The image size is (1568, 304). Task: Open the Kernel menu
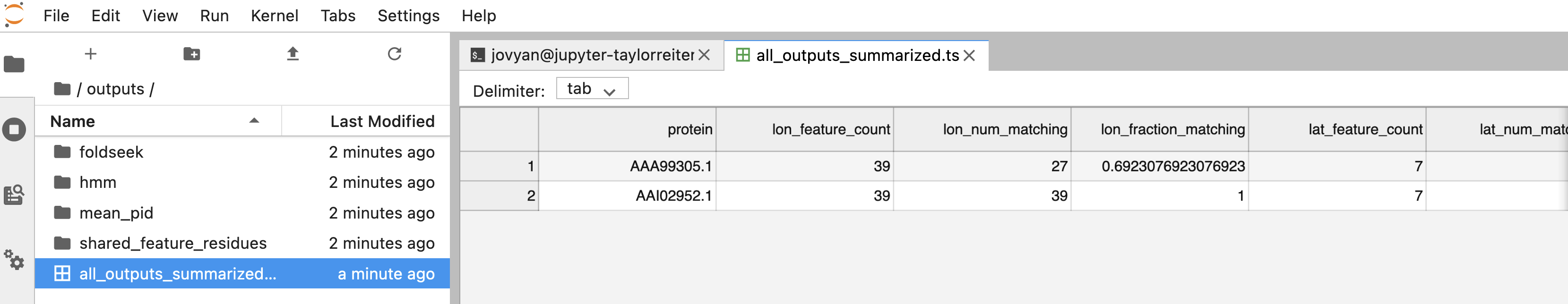coord(274,16)
